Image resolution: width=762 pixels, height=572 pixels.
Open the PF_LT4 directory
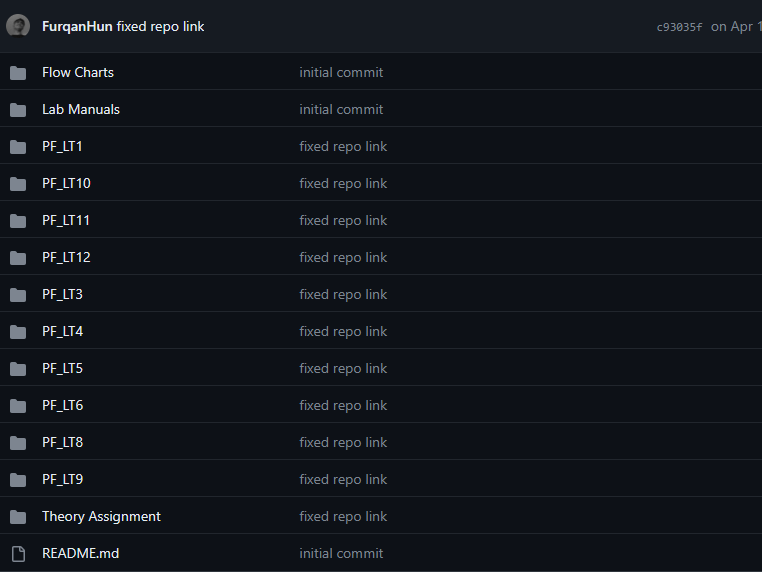click(x=62, y=331)
